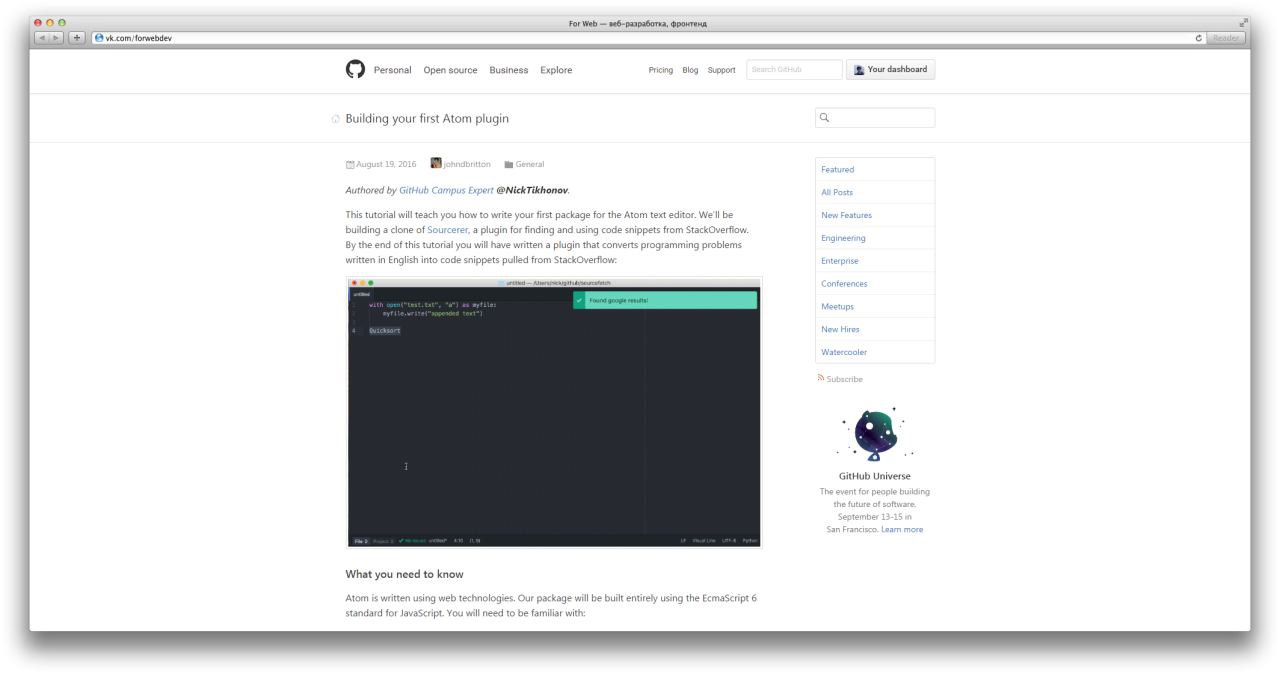Viewport: 1280px width, 674px height.
Task: Click the August 19, 2016 date text
Action: (386, 164)
